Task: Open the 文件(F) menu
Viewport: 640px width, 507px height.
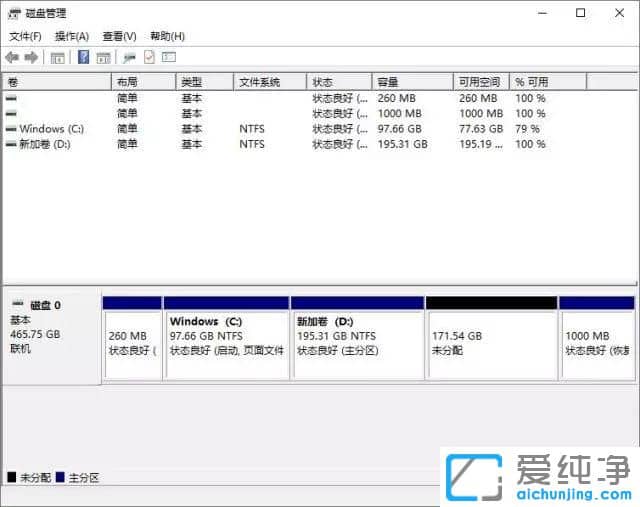Action: (25, 36)
